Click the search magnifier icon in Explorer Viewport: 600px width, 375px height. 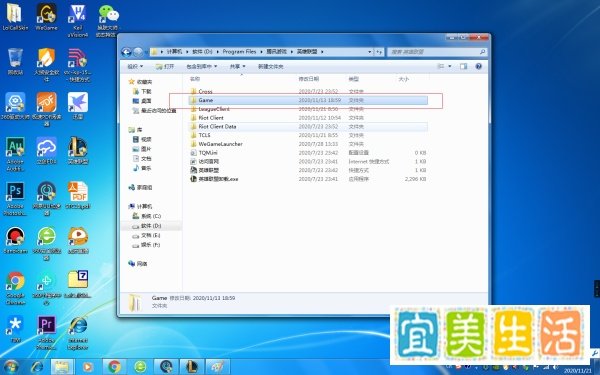pos(483,52)
